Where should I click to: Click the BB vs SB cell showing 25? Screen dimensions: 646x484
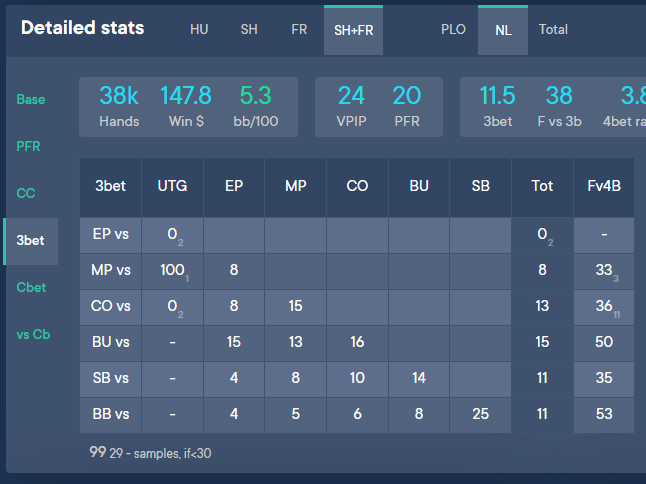click(480, 414)
